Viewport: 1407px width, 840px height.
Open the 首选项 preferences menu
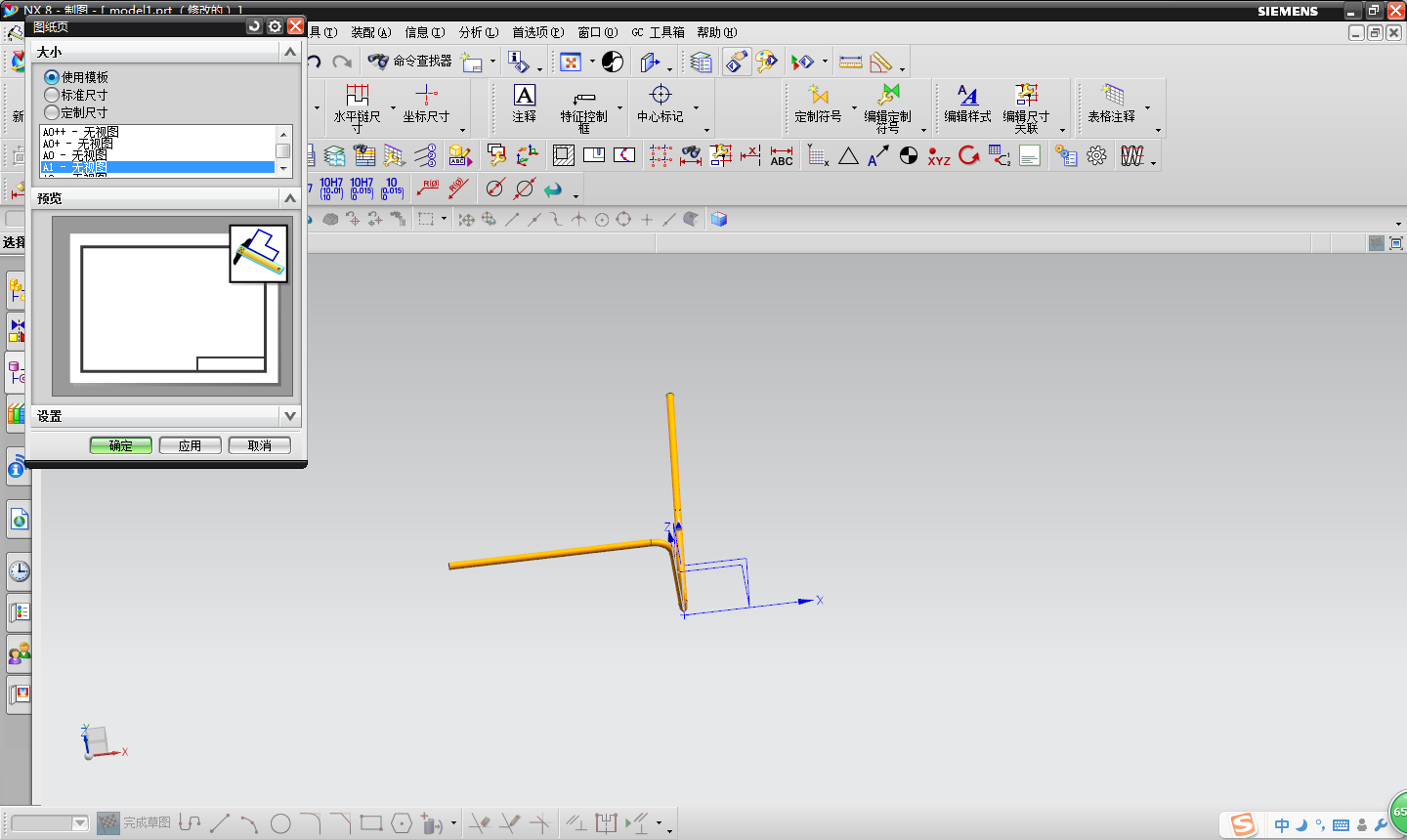[537, 32]
